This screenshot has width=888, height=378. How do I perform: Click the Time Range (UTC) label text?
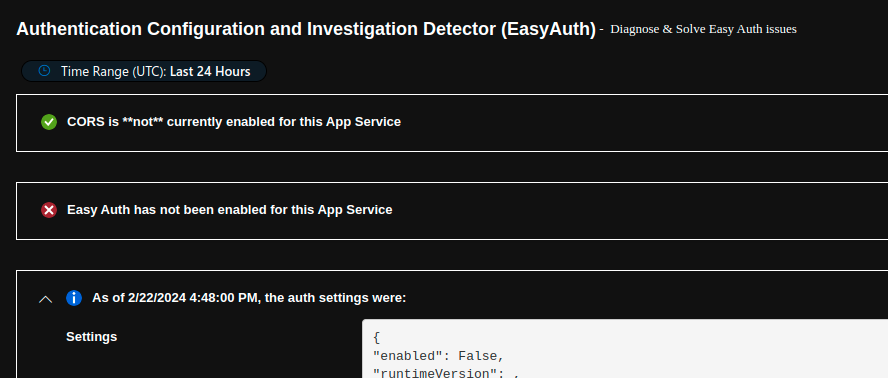(114, 71)
